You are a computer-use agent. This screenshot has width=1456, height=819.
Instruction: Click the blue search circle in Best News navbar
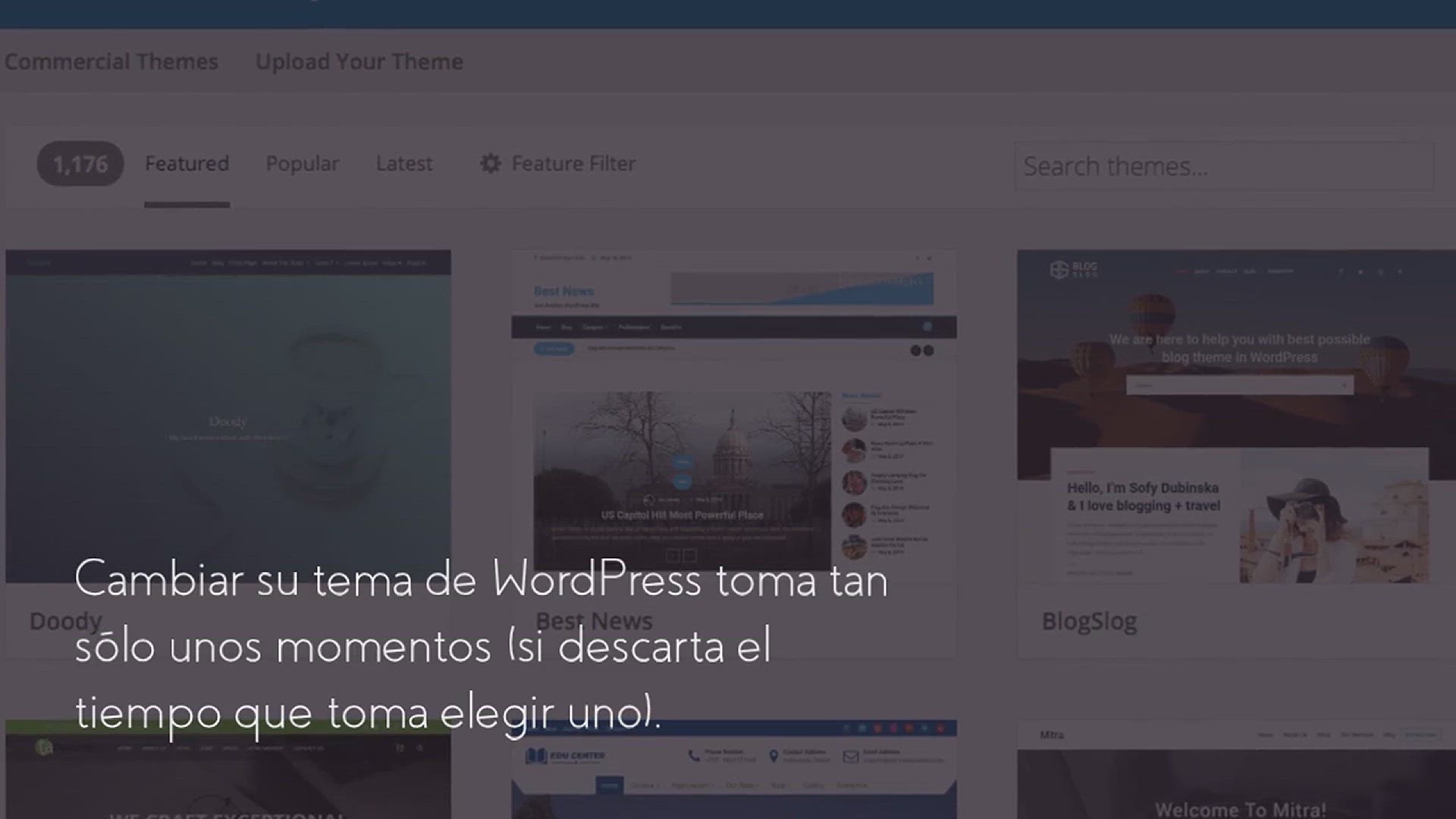[x=927, y=327]
